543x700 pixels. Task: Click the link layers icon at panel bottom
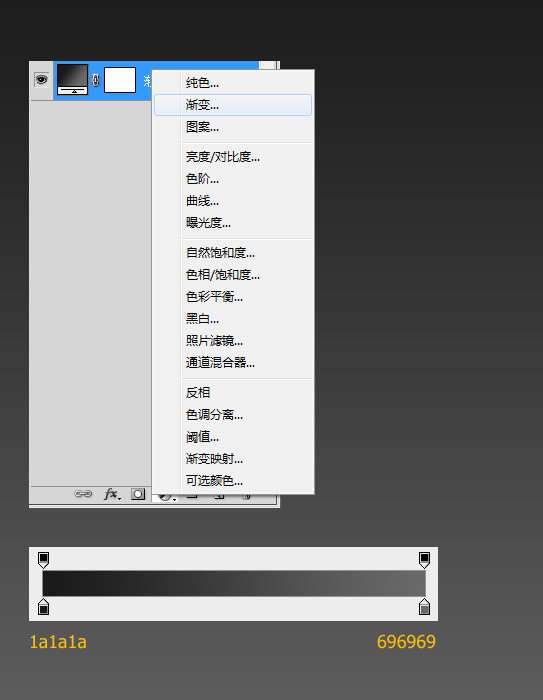click(x=83, y=494)
